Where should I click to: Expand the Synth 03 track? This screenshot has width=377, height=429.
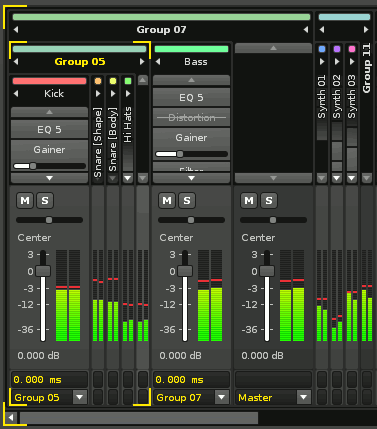(x=352, y=62)
